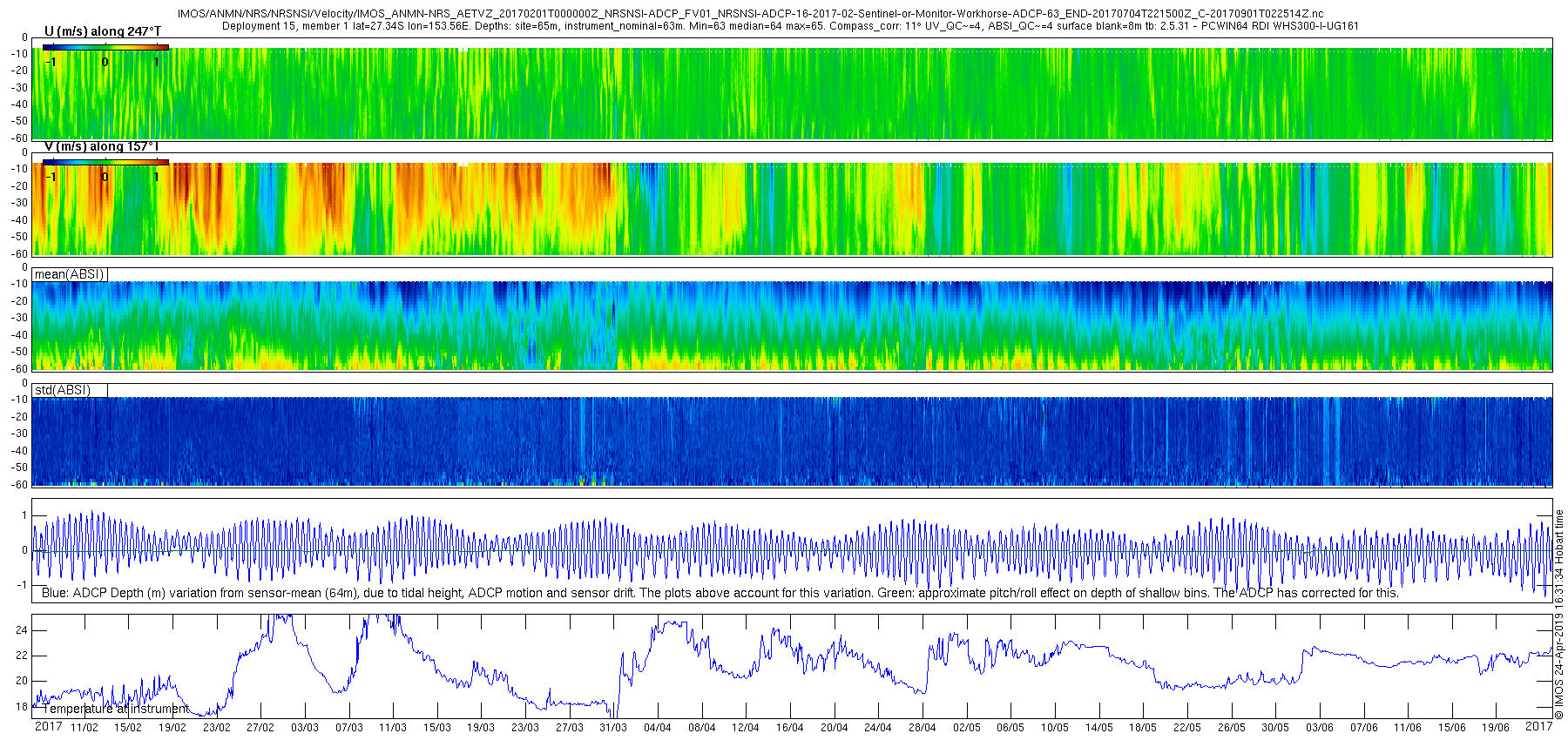Click the 04/04 date tick label

click(658, 728)
